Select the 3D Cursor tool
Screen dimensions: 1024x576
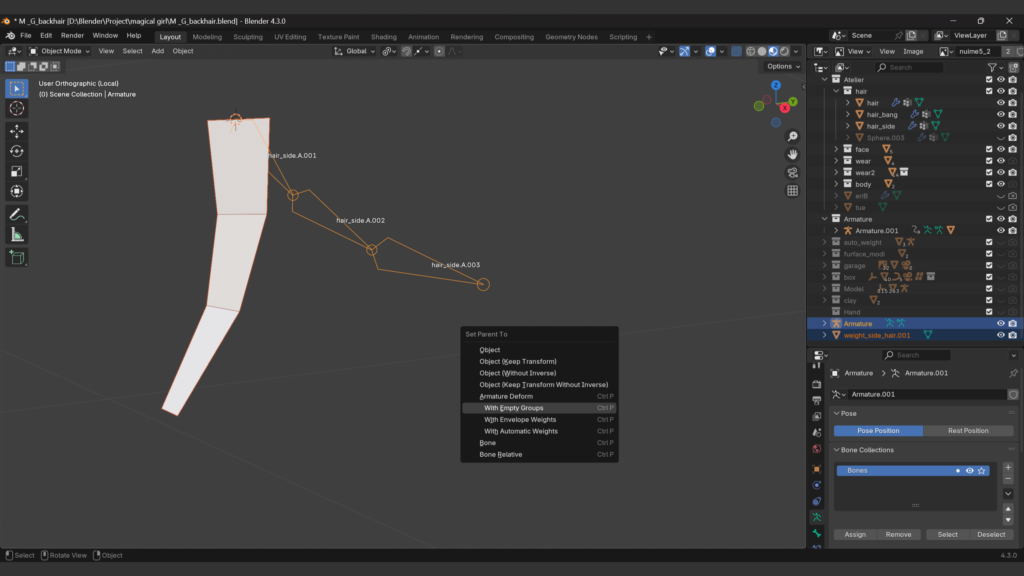pos(17,108)
